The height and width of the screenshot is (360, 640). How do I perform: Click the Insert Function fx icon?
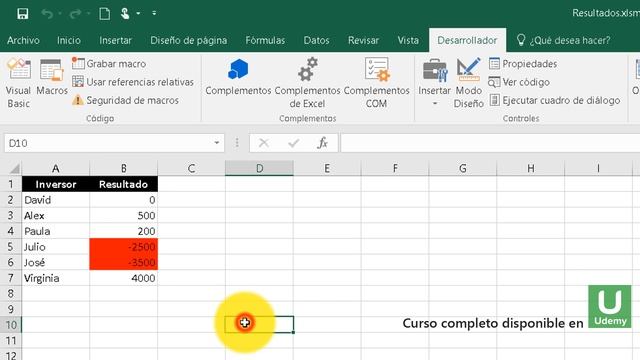(322, 143)
